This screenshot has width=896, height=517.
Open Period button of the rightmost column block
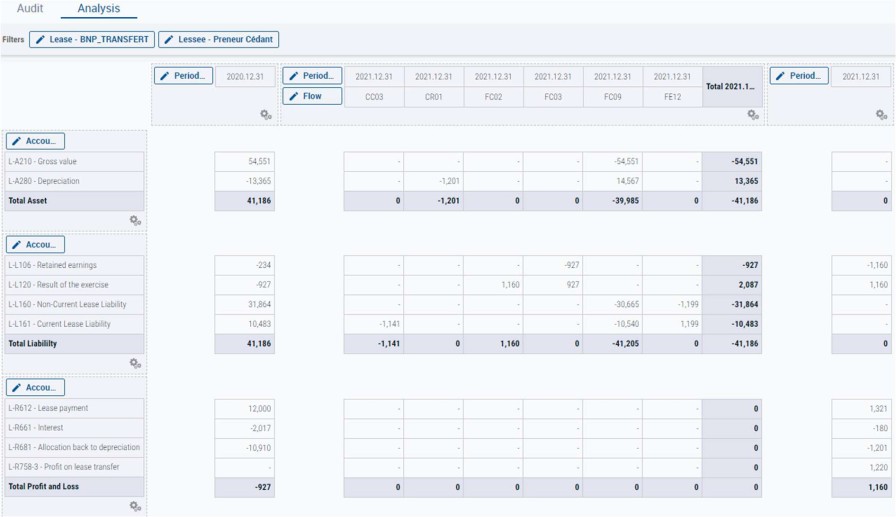pyautogui.click(x=799, y=76)
